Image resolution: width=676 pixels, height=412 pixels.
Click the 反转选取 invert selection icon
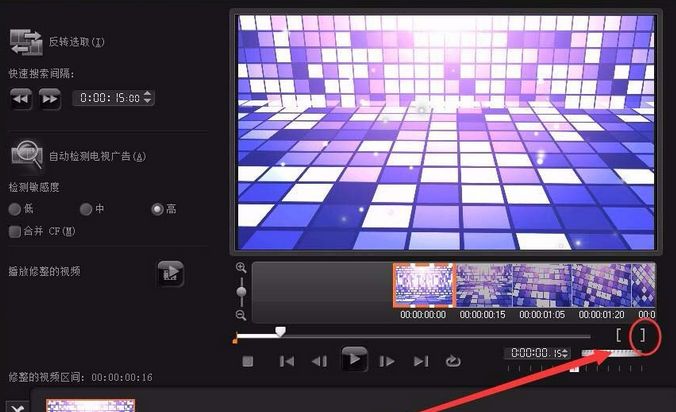click(x=26, y=42)
